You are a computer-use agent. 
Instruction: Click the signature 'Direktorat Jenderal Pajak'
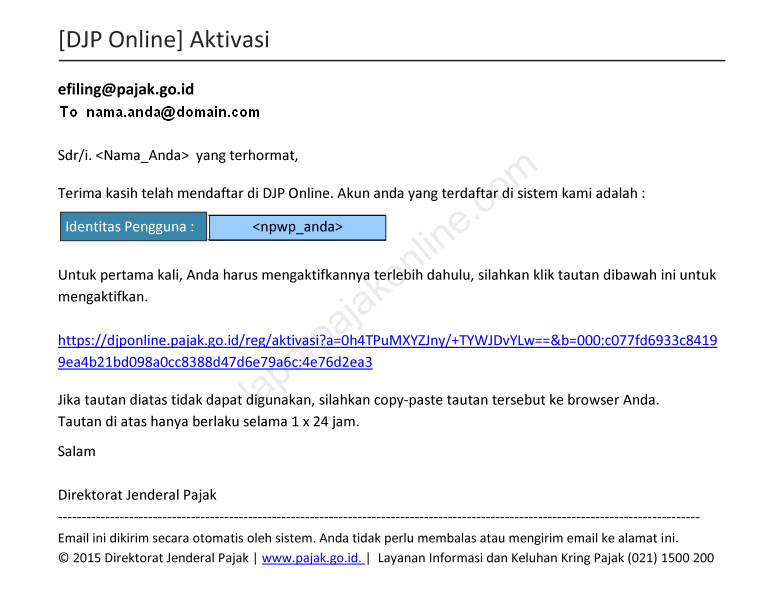[x=137, y=495]
